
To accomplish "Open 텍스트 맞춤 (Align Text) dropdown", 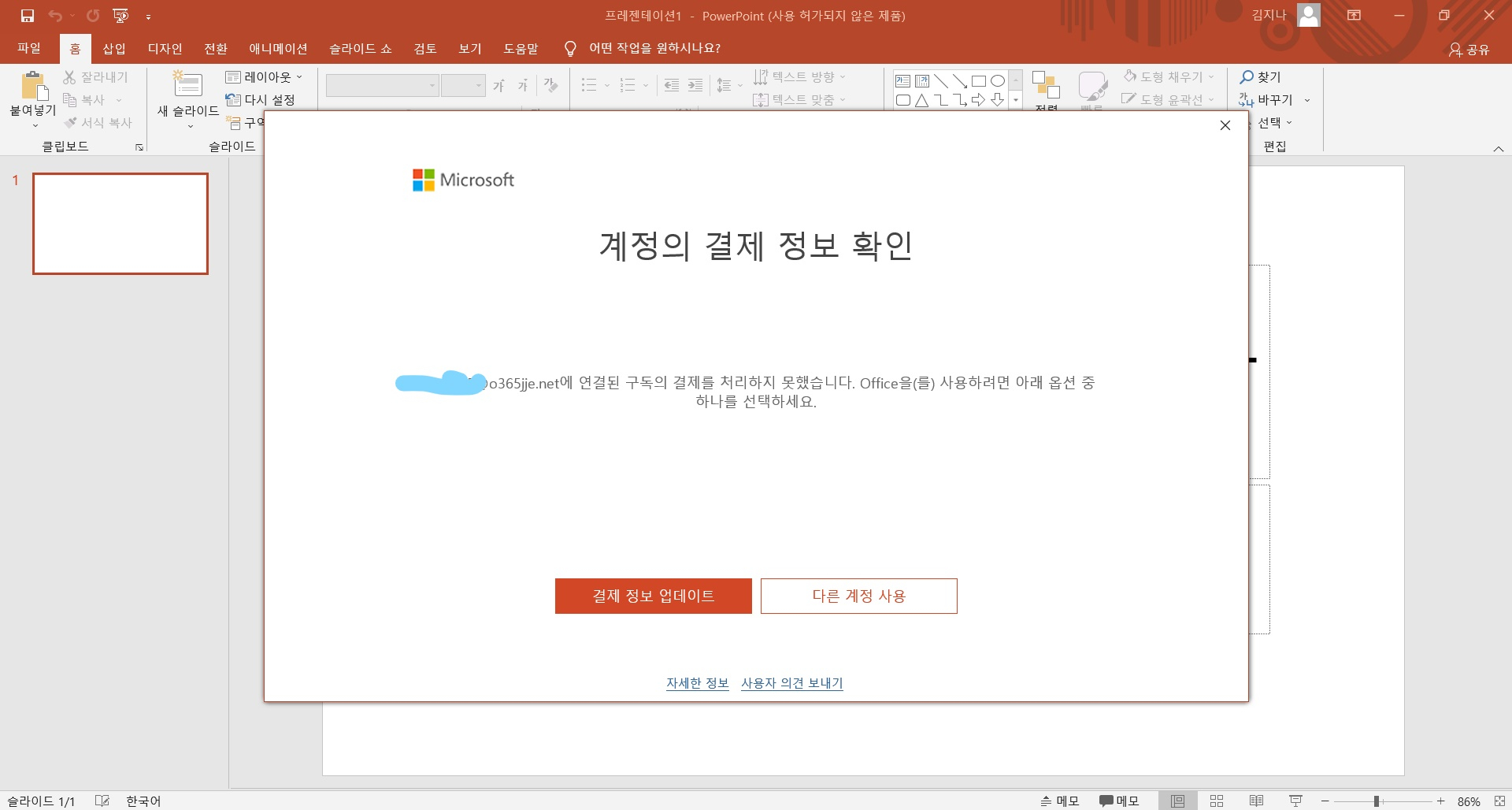I will [x=799, y=100].
